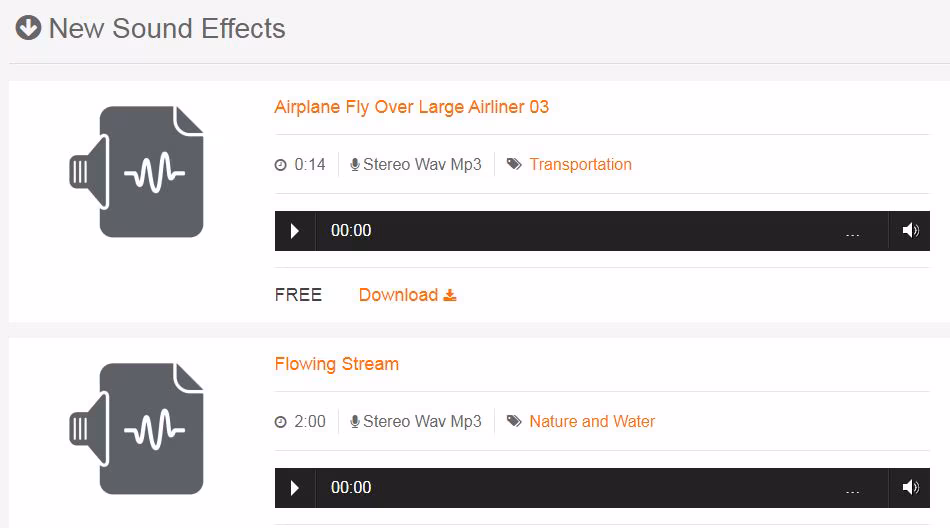Click the tag icon next to Nature and Water
Viewport: 950px width, 528px height.
click(514, 422)
